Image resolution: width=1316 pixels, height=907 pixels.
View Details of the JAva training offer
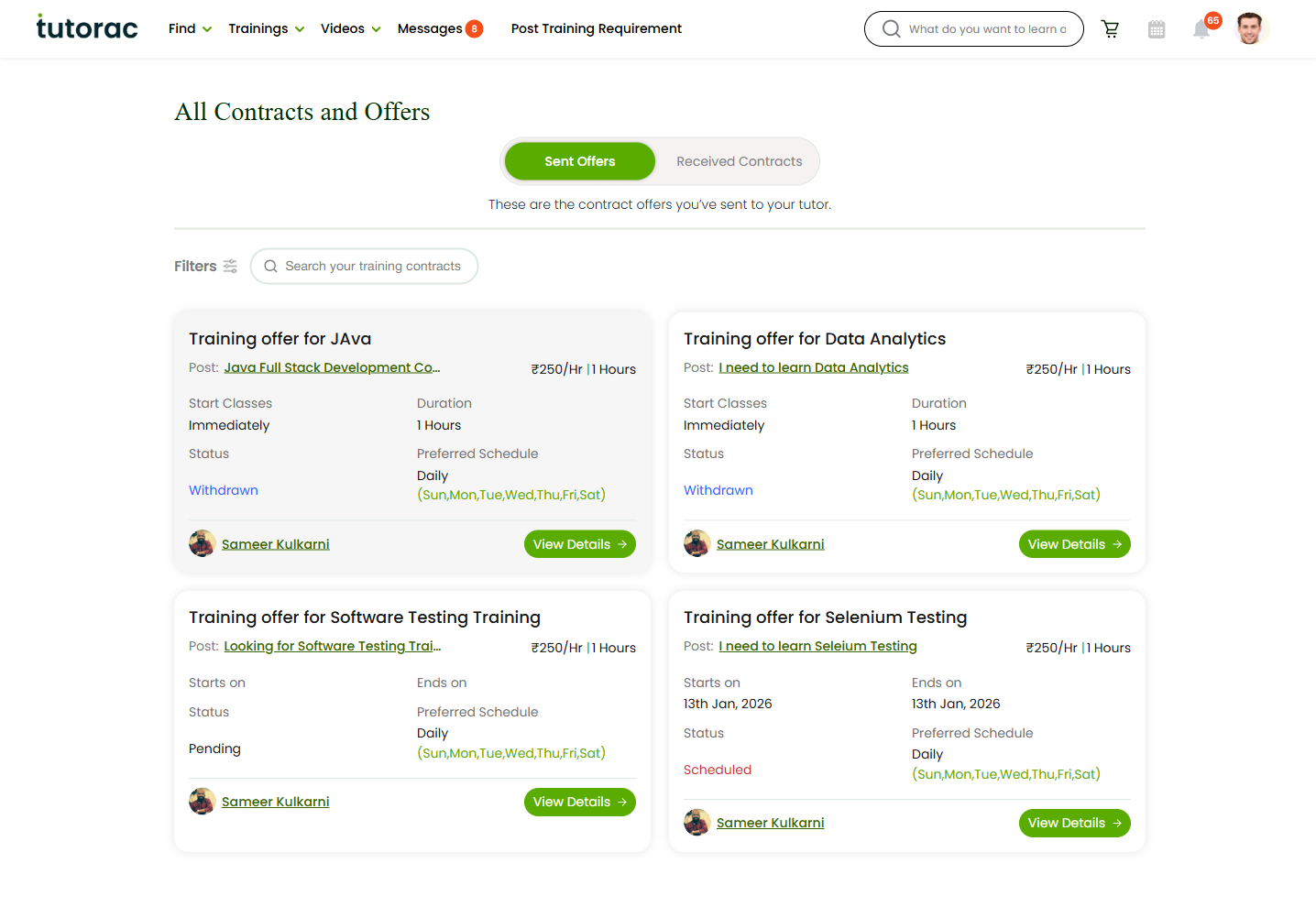[x=580, y=544]
